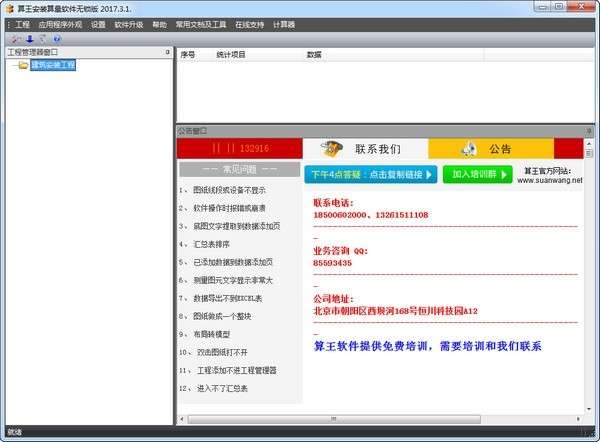Click the blue down-arrow toolbar icon
This screenshot has height=442, width=600.
pos(30,39)
